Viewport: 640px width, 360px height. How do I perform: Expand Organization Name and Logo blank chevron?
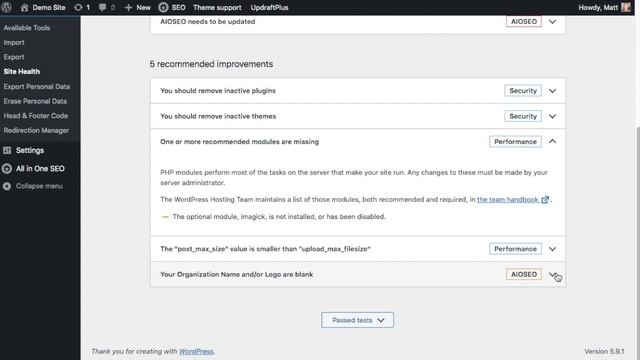552,274
